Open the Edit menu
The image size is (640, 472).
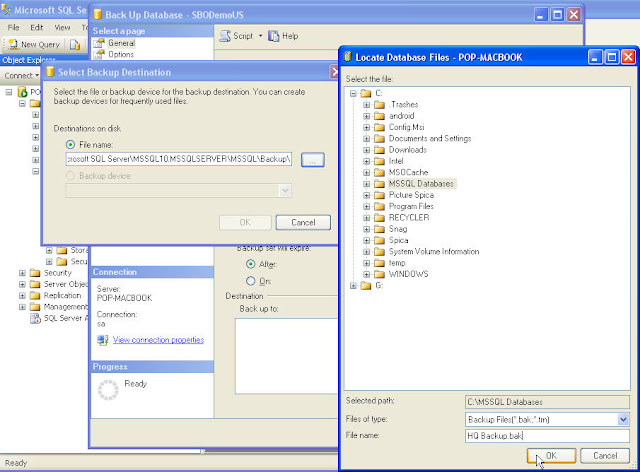[36, 27]
